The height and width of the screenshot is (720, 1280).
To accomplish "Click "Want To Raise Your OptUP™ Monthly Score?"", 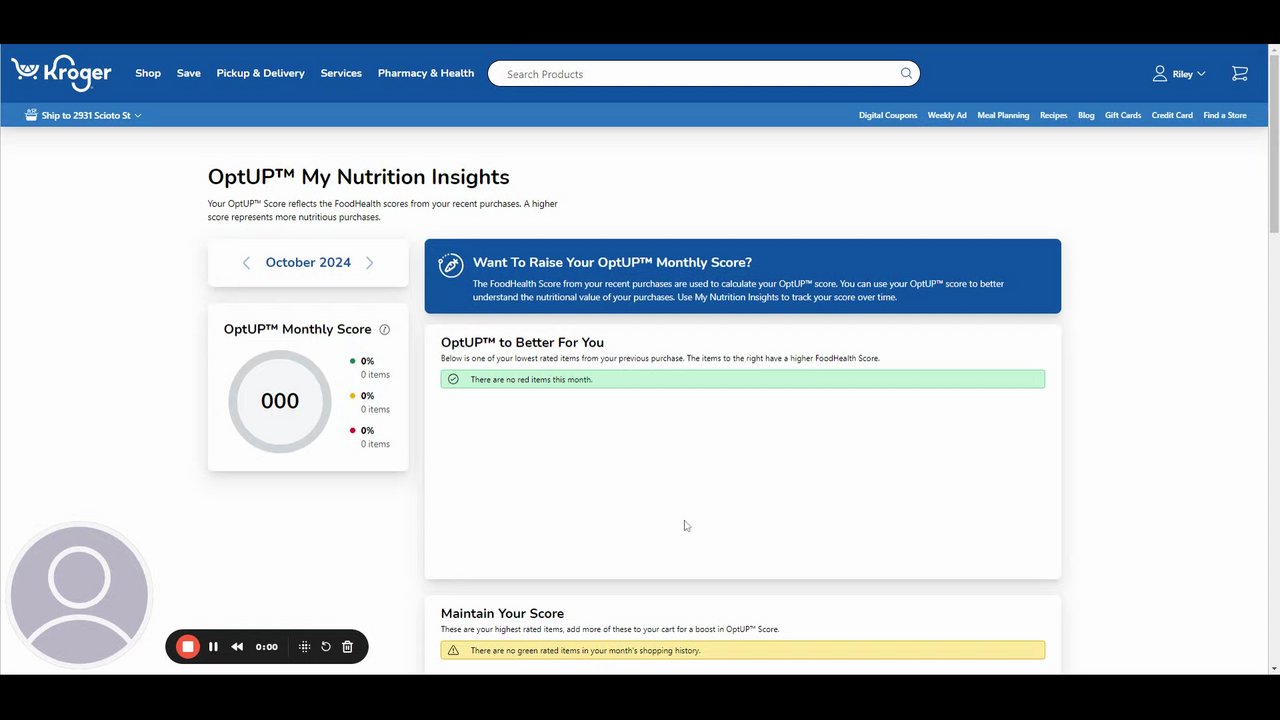I will pyautogui.click(x=612, y=262).
